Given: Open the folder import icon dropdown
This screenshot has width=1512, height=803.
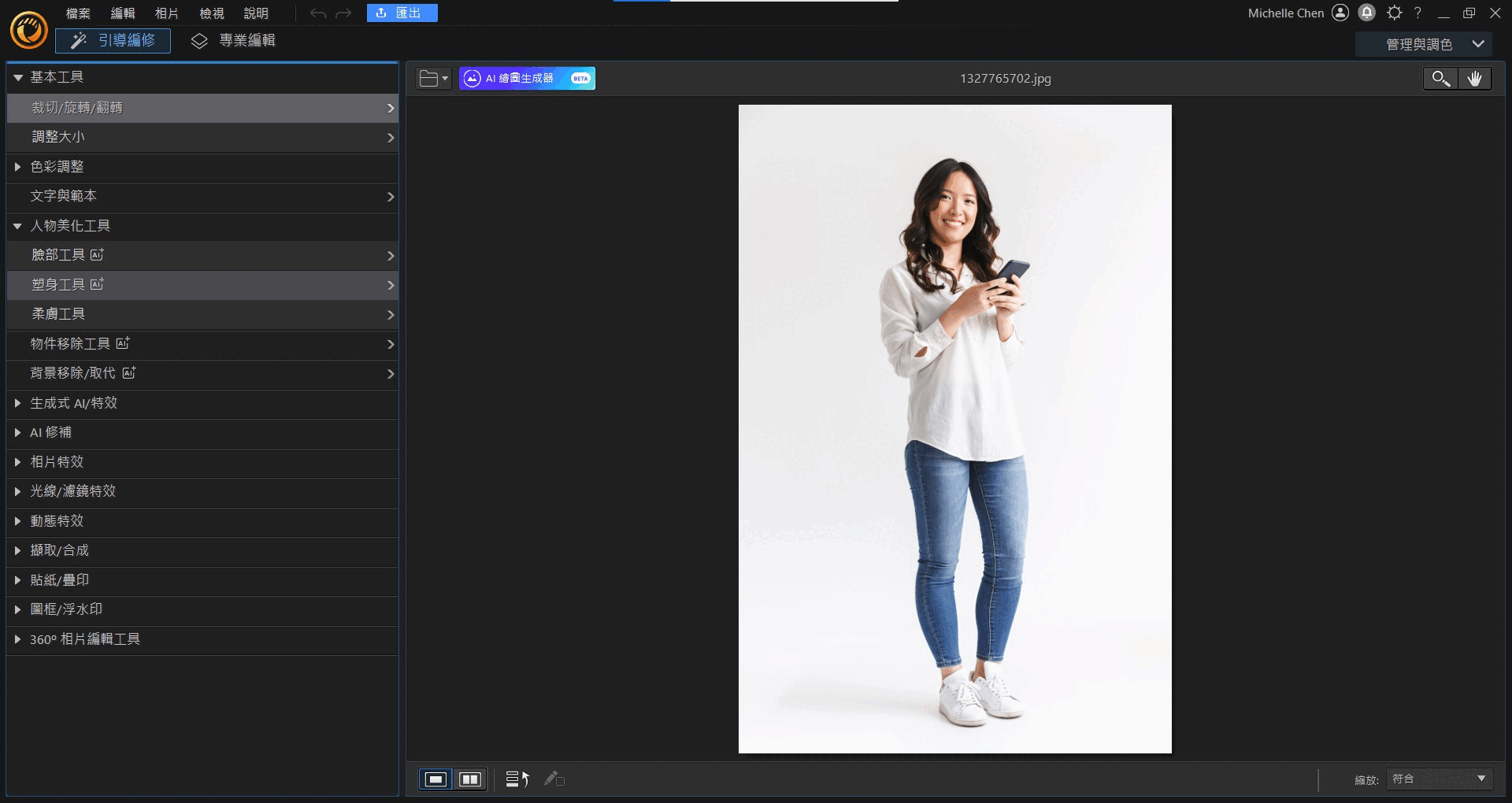Looking at the screenshot, I should click(433, 79).
